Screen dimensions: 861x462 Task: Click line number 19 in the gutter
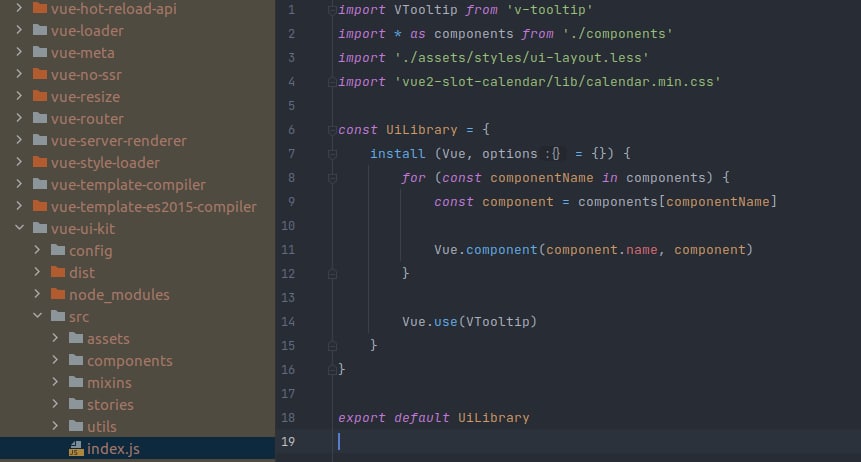(288, 441)
